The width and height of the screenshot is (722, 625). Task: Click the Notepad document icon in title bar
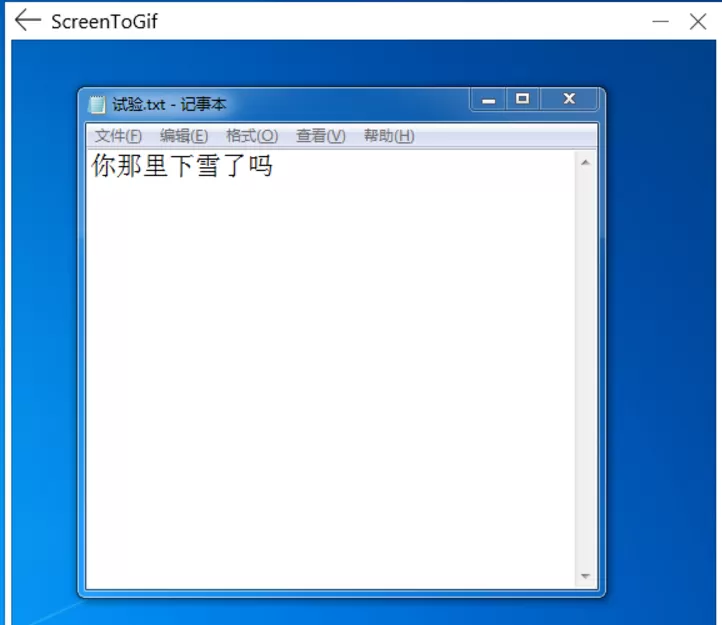[x=96, y=105]
